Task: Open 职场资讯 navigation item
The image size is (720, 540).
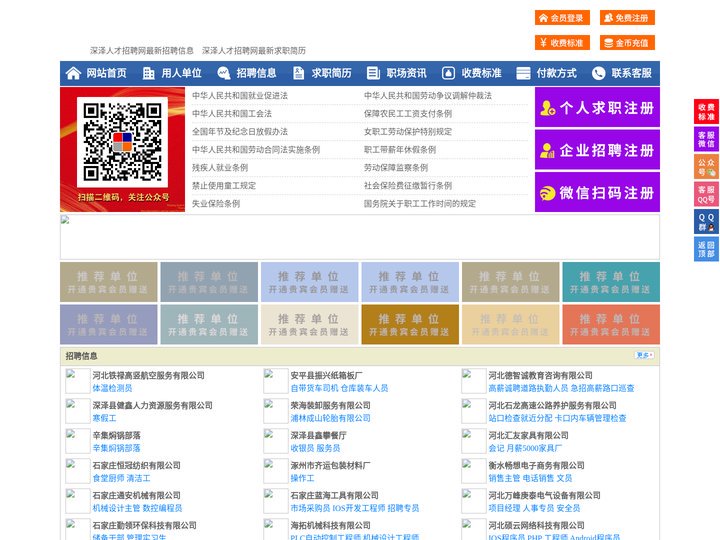Action: coord(406,73)
